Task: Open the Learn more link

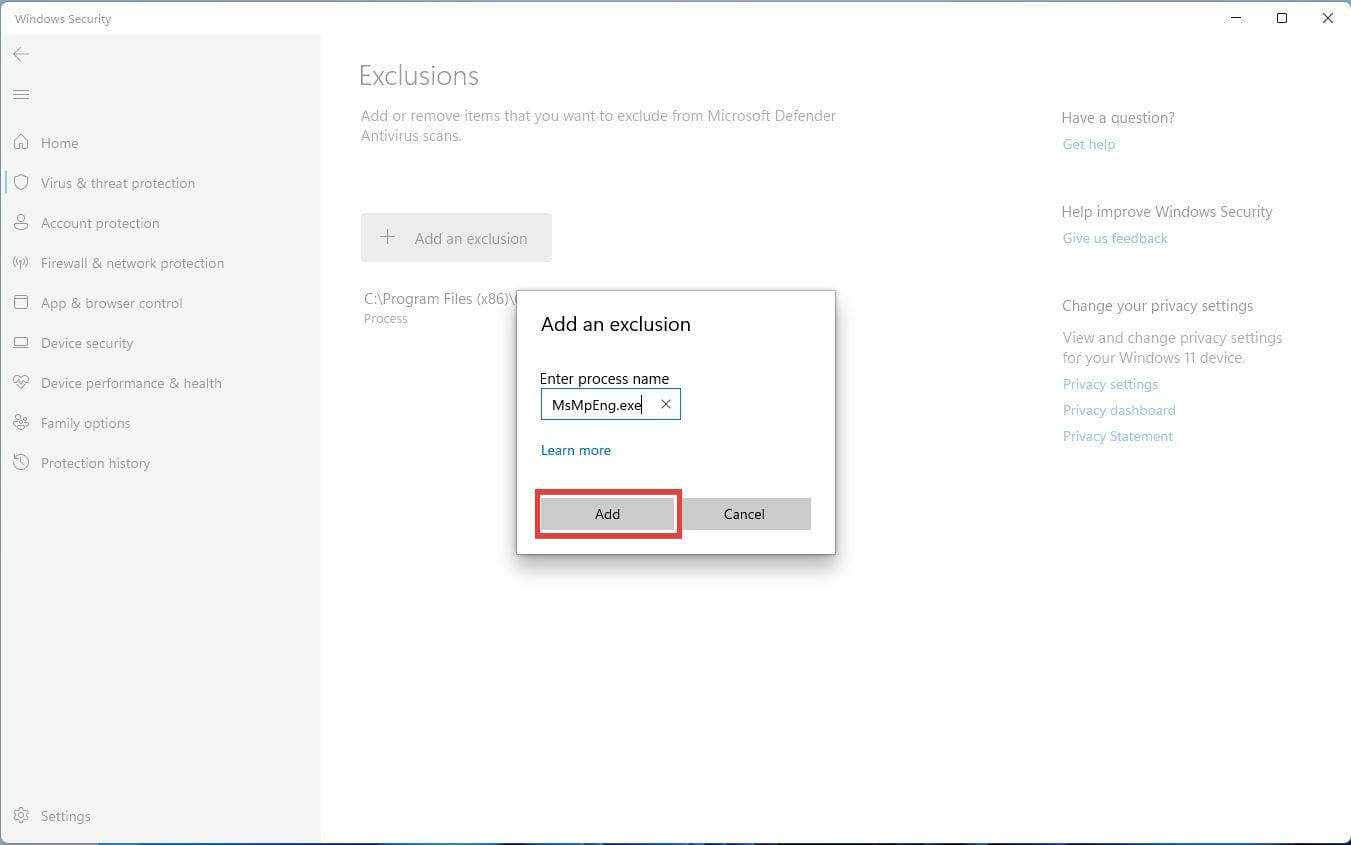Action: (576, 450)
